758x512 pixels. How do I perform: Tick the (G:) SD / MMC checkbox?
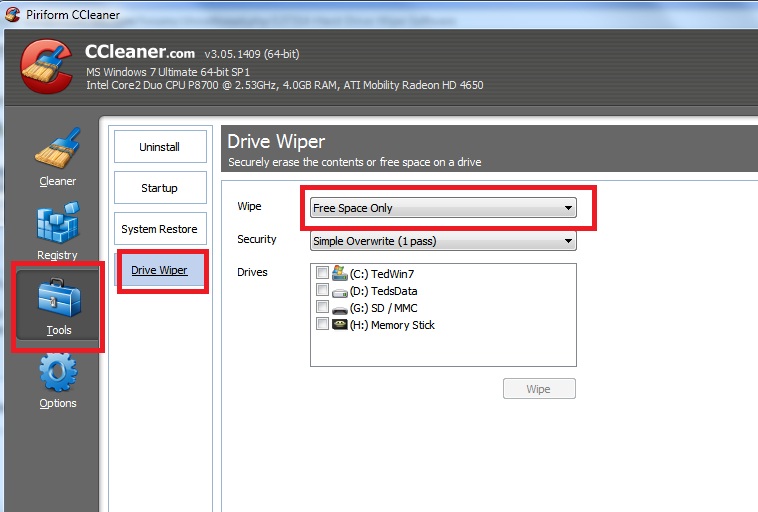tap(322, 307)
